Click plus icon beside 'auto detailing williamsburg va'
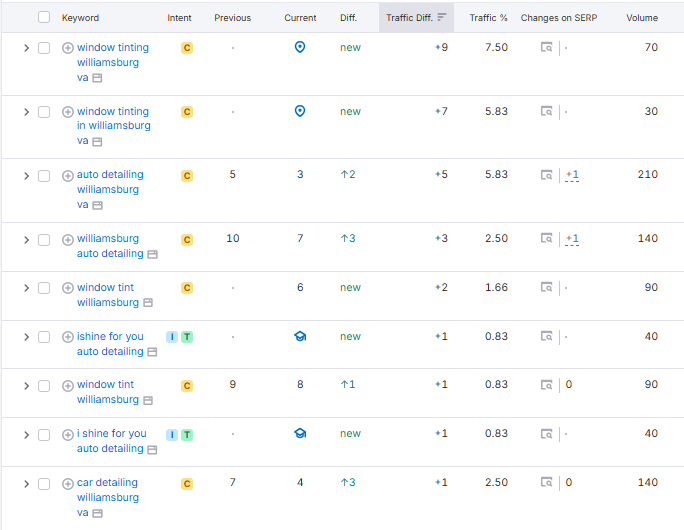The image size is (684, 530). (x=68, y=175)
